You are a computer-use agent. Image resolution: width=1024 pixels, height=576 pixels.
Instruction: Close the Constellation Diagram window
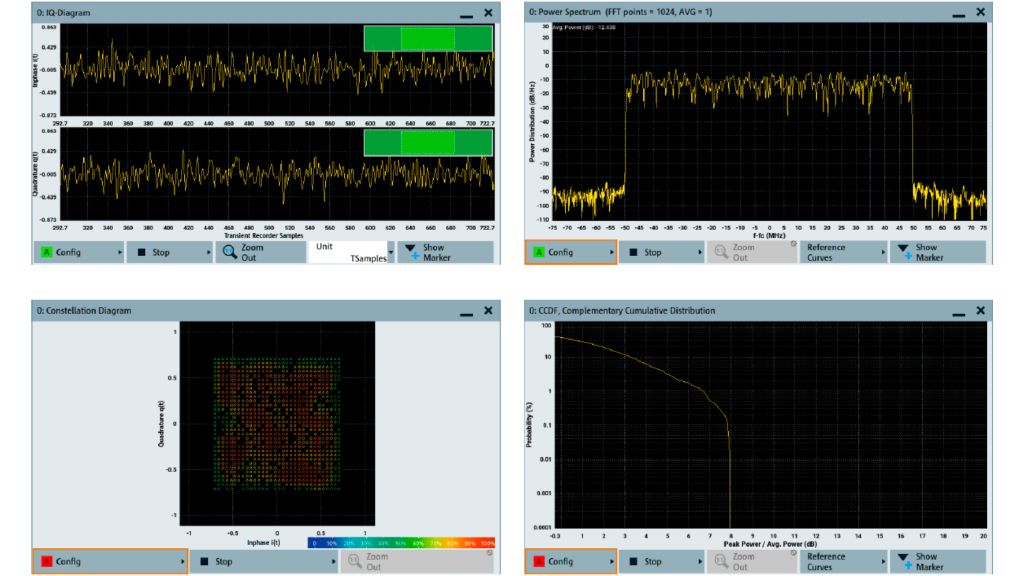[487, 311]
